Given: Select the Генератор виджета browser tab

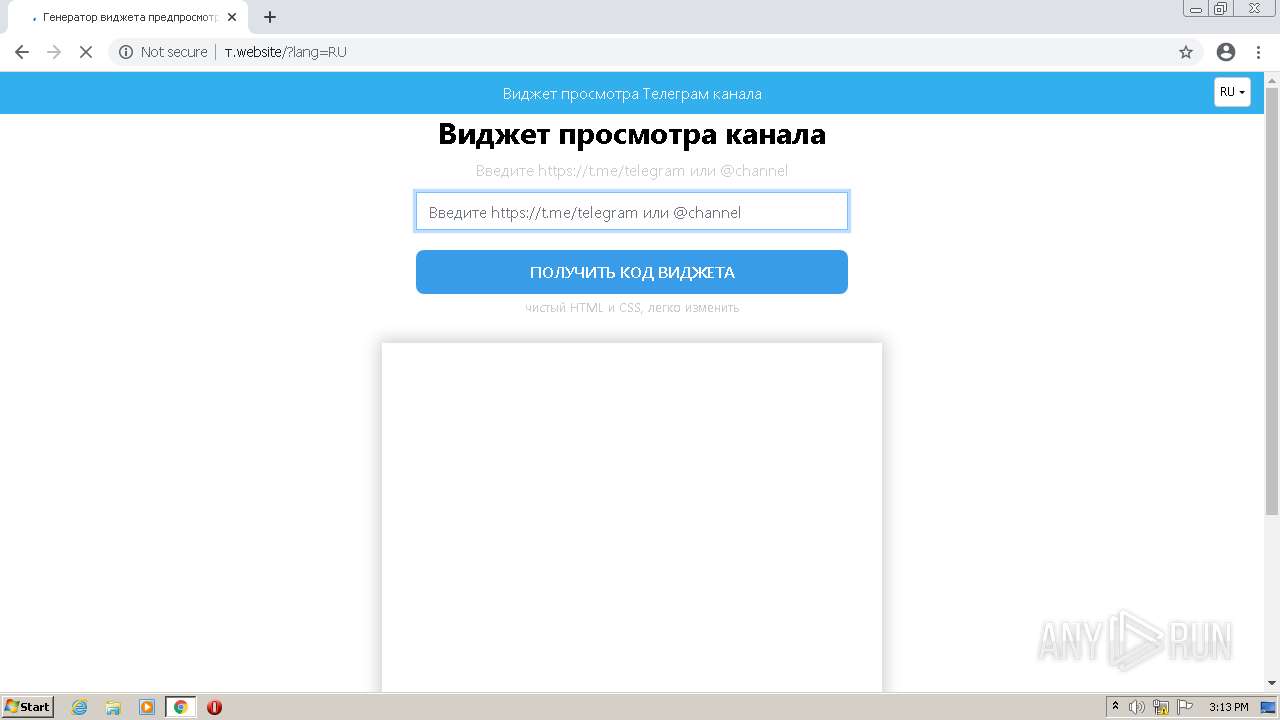Looking at the screenshot, I should (128, 17).
